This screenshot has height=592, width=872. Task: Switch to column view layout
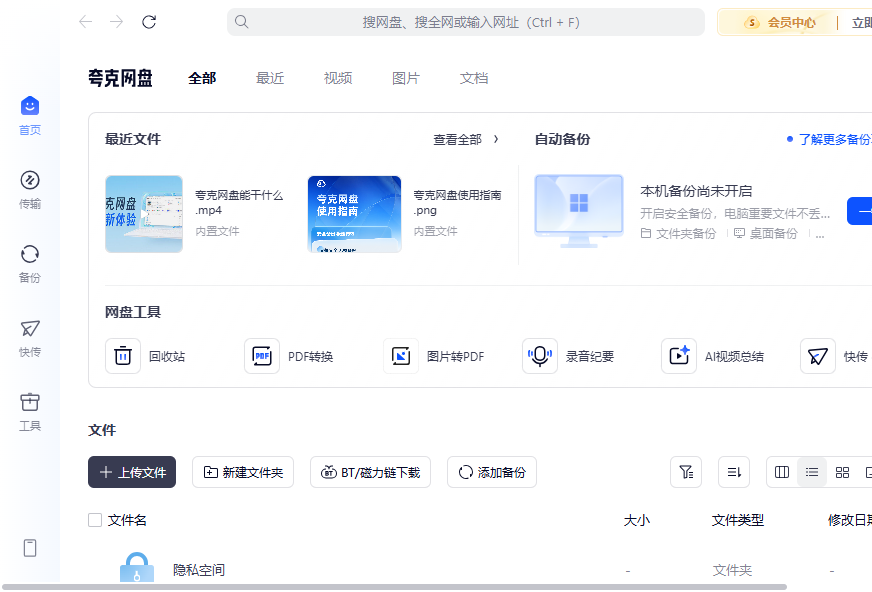click(782, 472)
